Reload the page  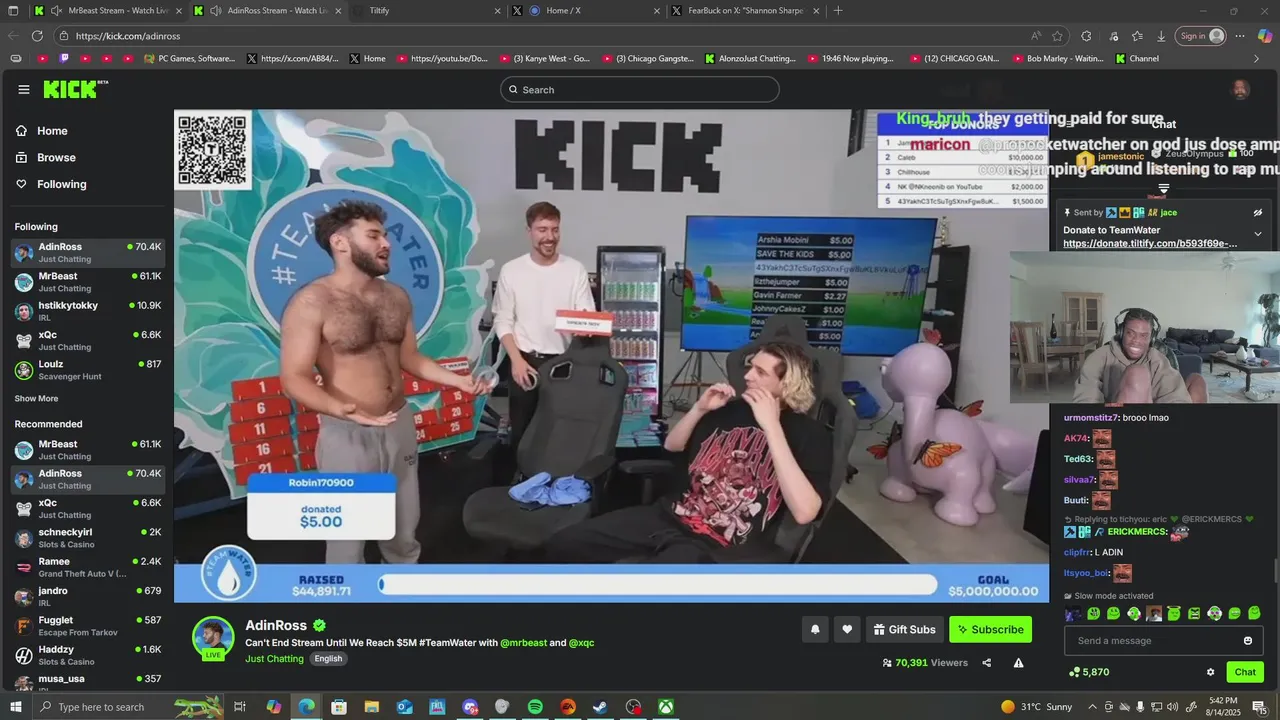click(x=37, y=36)
